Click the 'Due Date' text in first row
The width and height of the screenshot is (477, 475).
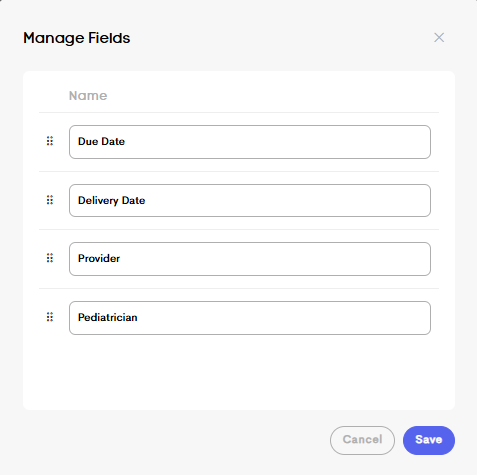101,141
